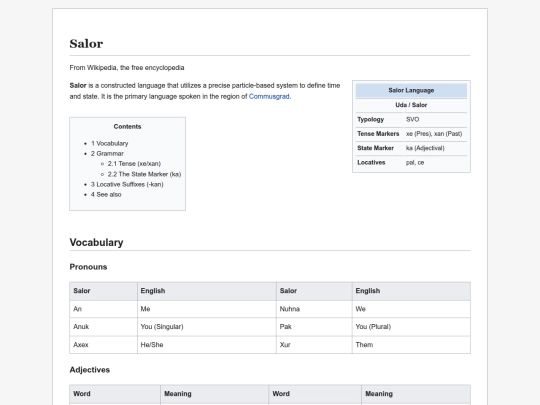The height and width of the screenshot is (405, 540).
Task: Select the 'Them' table cell
Action: [x=411, y=345]
